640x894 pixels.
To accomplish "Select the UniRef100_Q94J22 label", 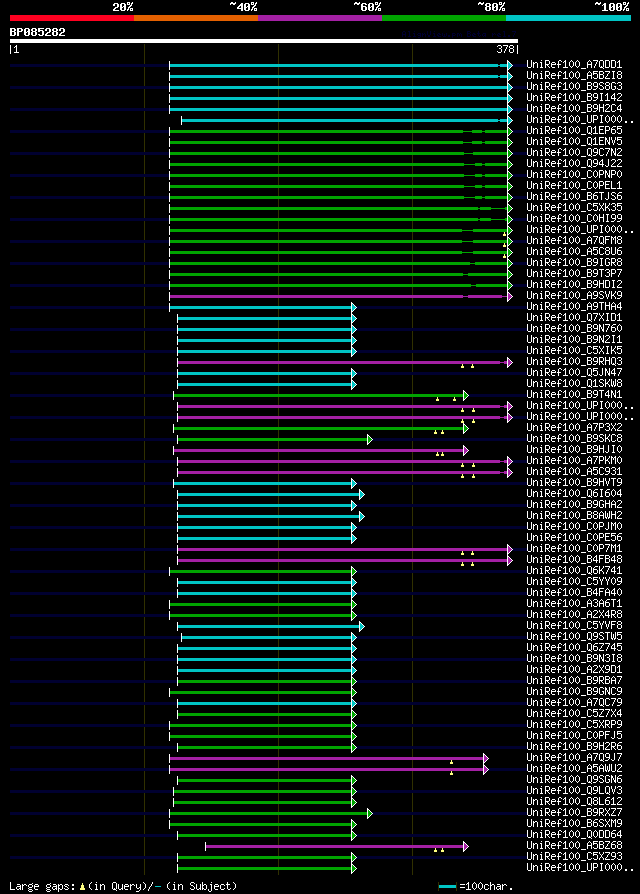I will pos(574,164).
